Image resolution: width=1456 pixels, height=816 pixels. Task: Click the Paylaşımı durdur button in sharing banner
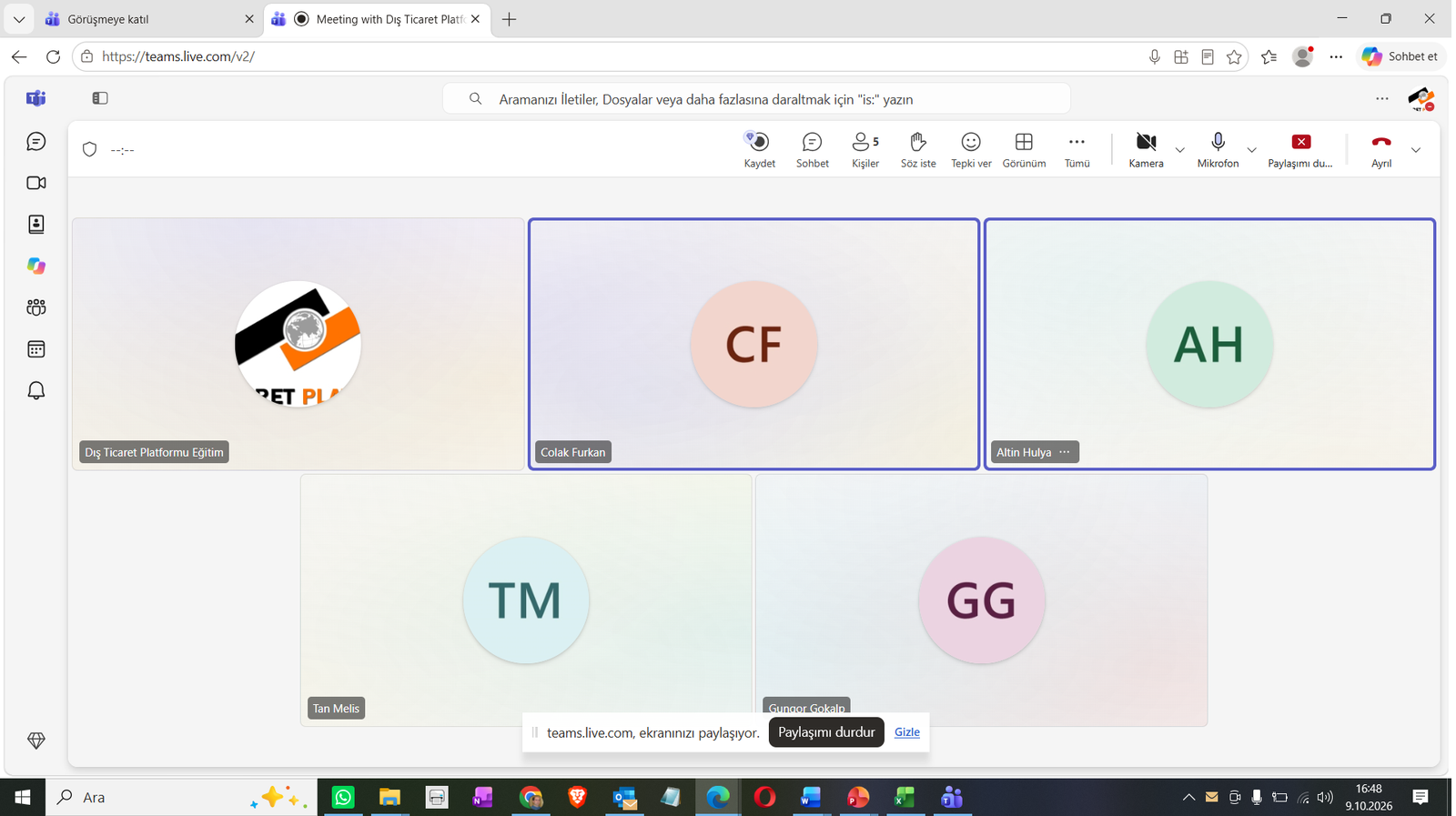pos(826,732)
